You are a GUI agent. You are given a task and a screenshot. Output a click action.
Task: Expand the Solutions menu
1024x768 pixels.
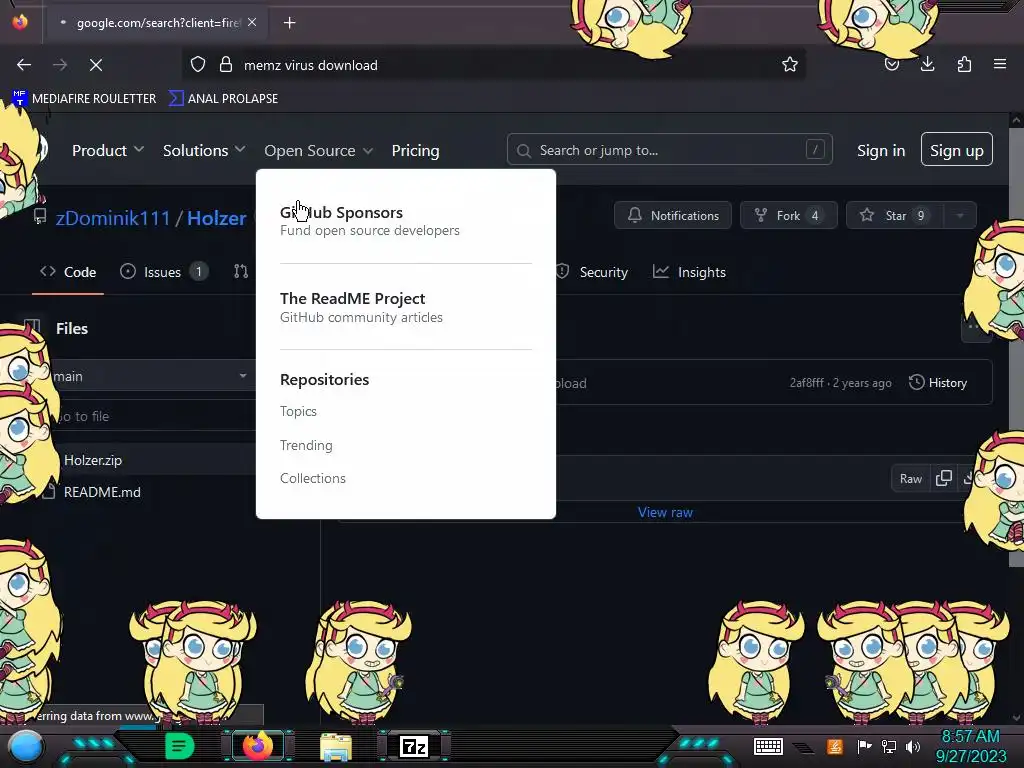tap(204, 151)
